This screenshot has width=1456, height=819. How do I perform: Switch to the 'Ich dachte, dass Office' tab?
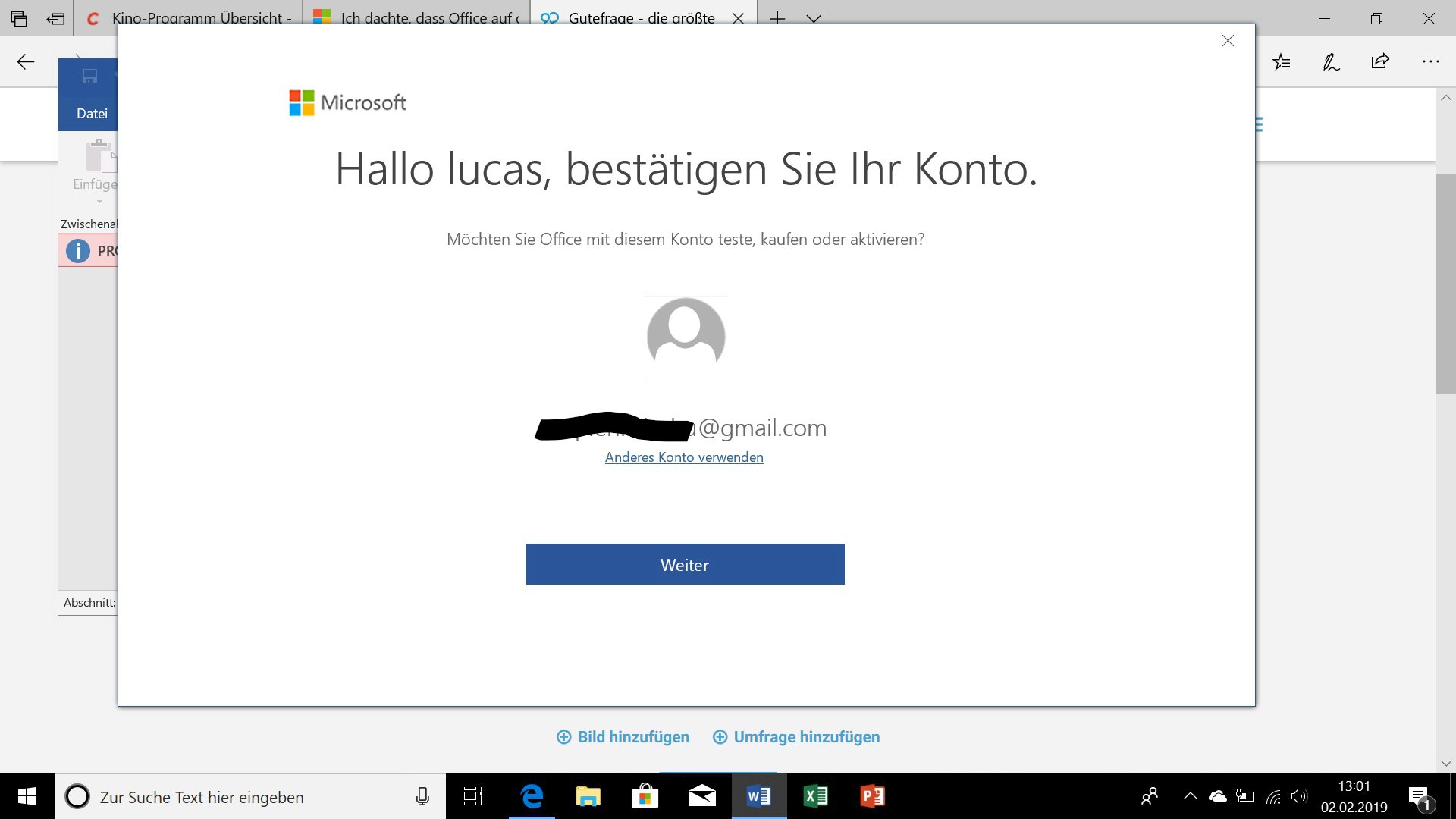[x=416, y=18]
